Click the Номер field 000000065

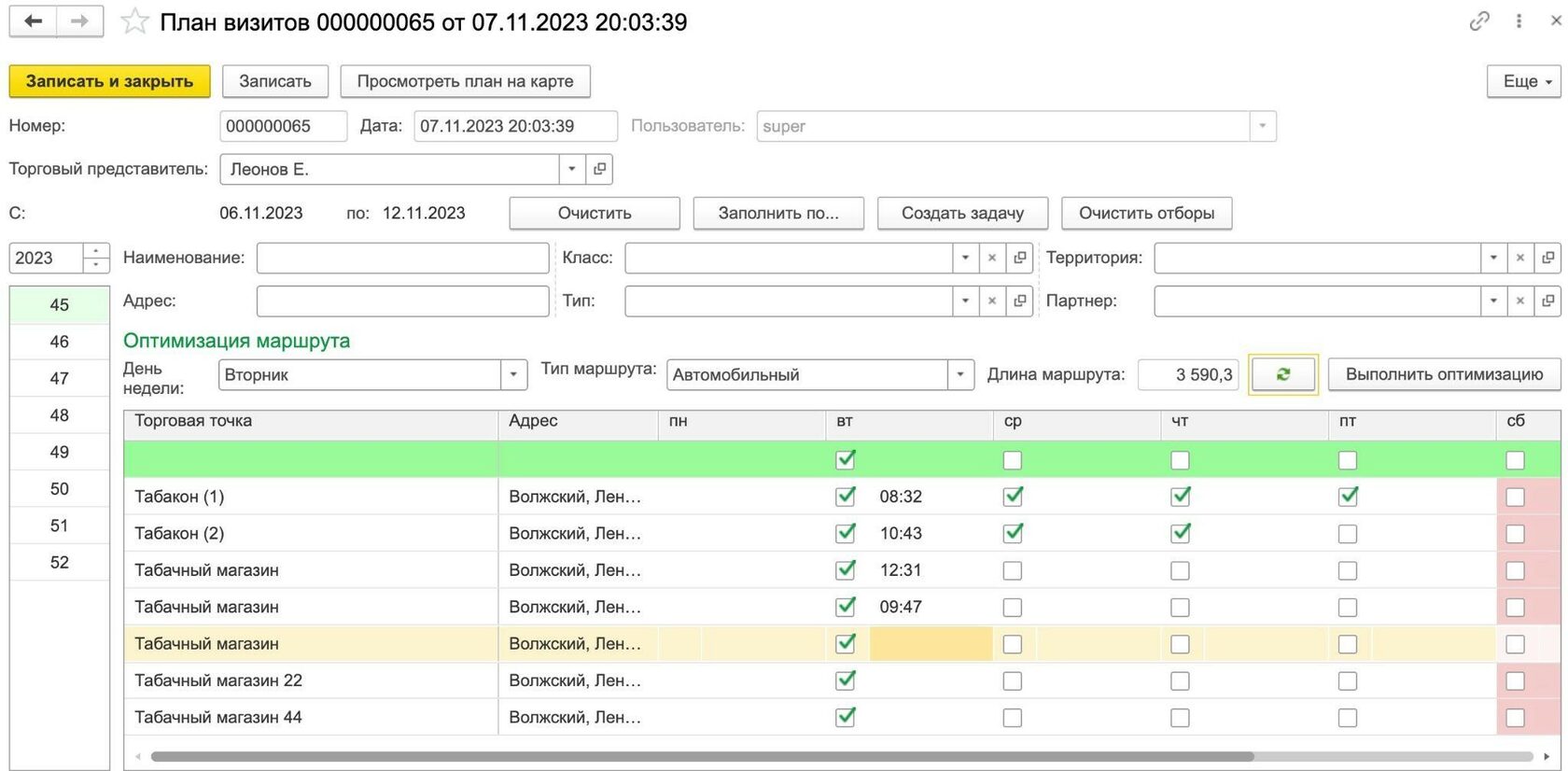(x=284, y=126)
